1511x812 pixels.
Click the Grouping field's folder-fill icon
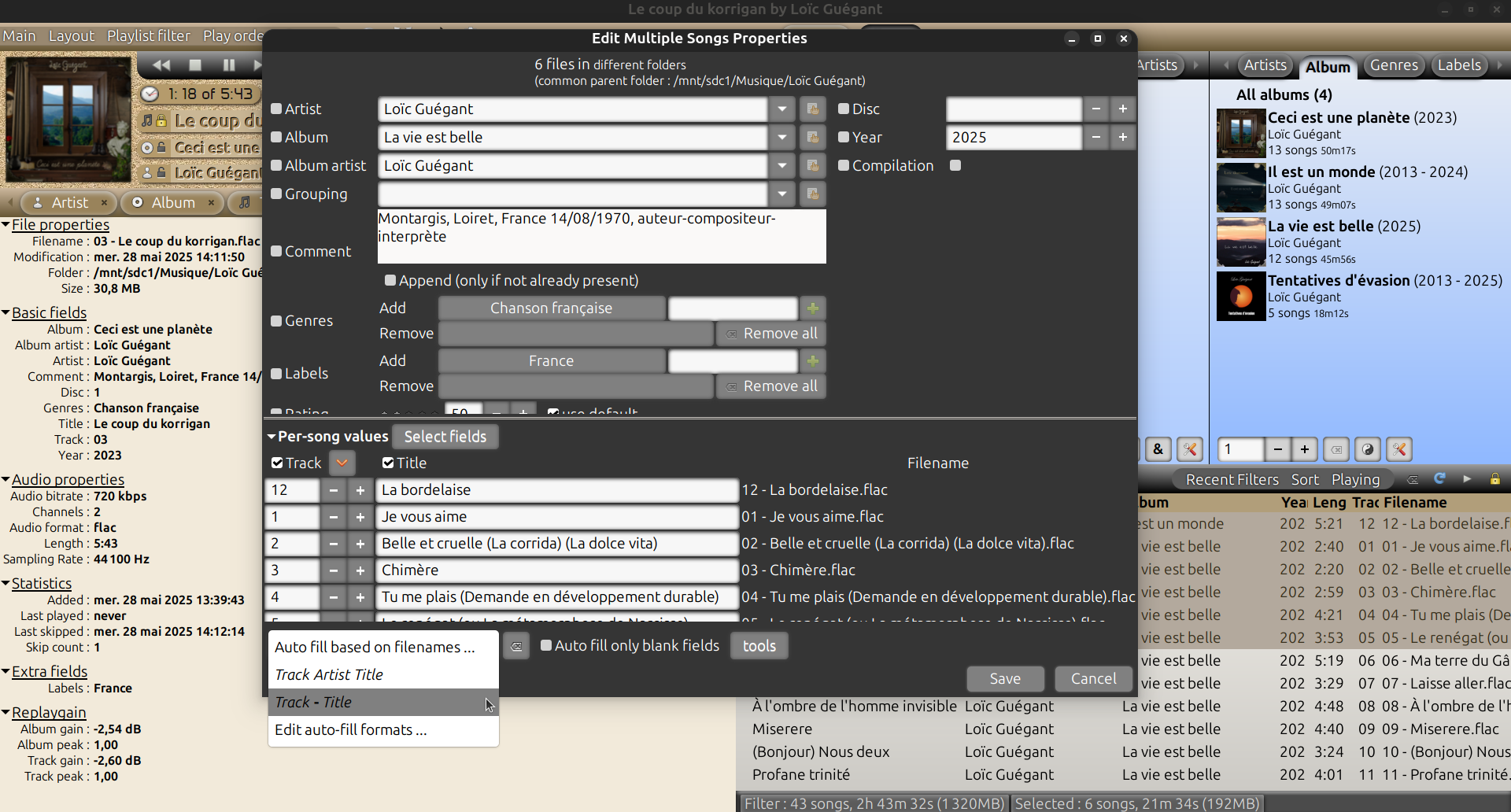point(812,194)
